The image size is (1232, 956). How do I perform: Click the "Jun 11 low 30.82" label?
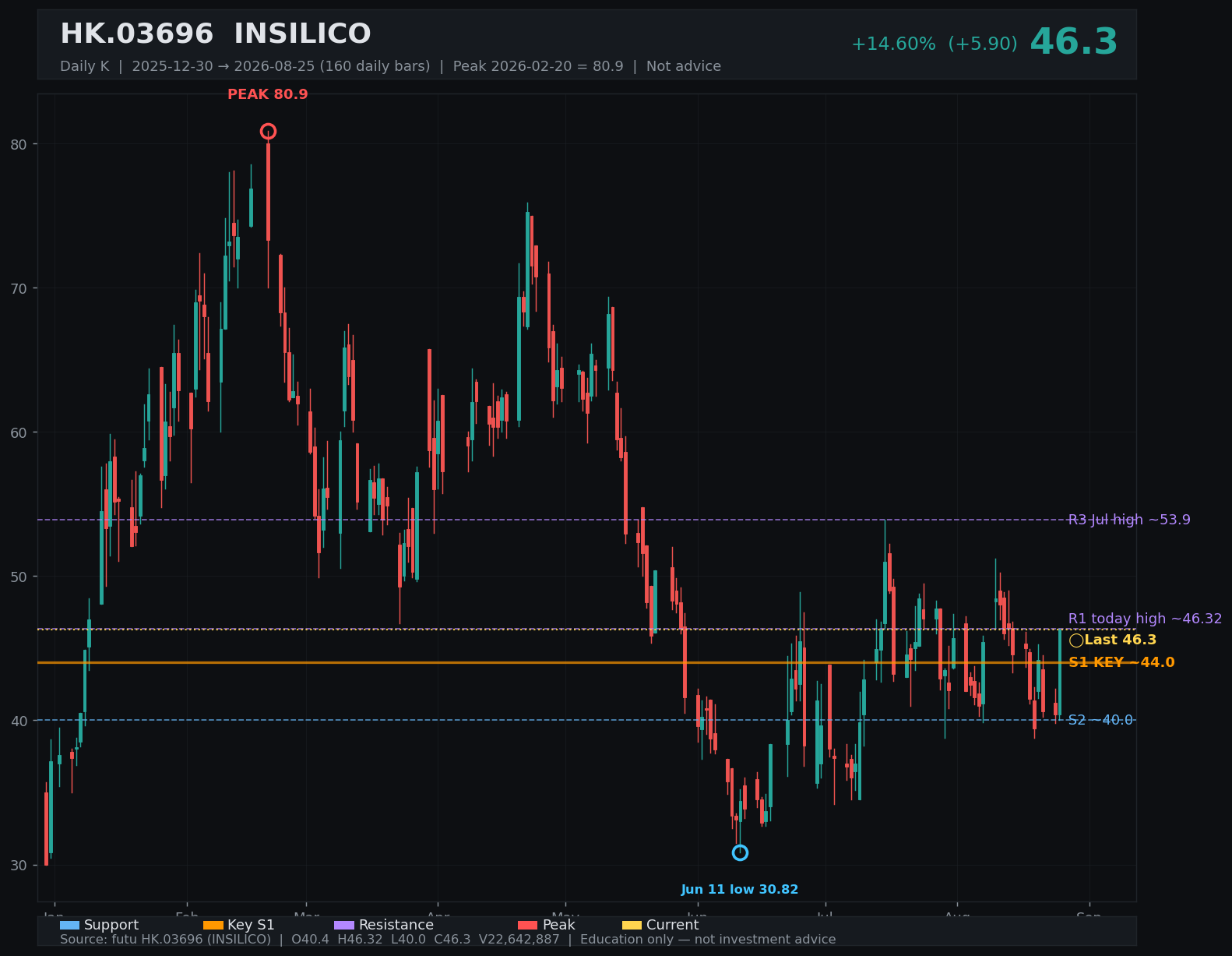740,890
